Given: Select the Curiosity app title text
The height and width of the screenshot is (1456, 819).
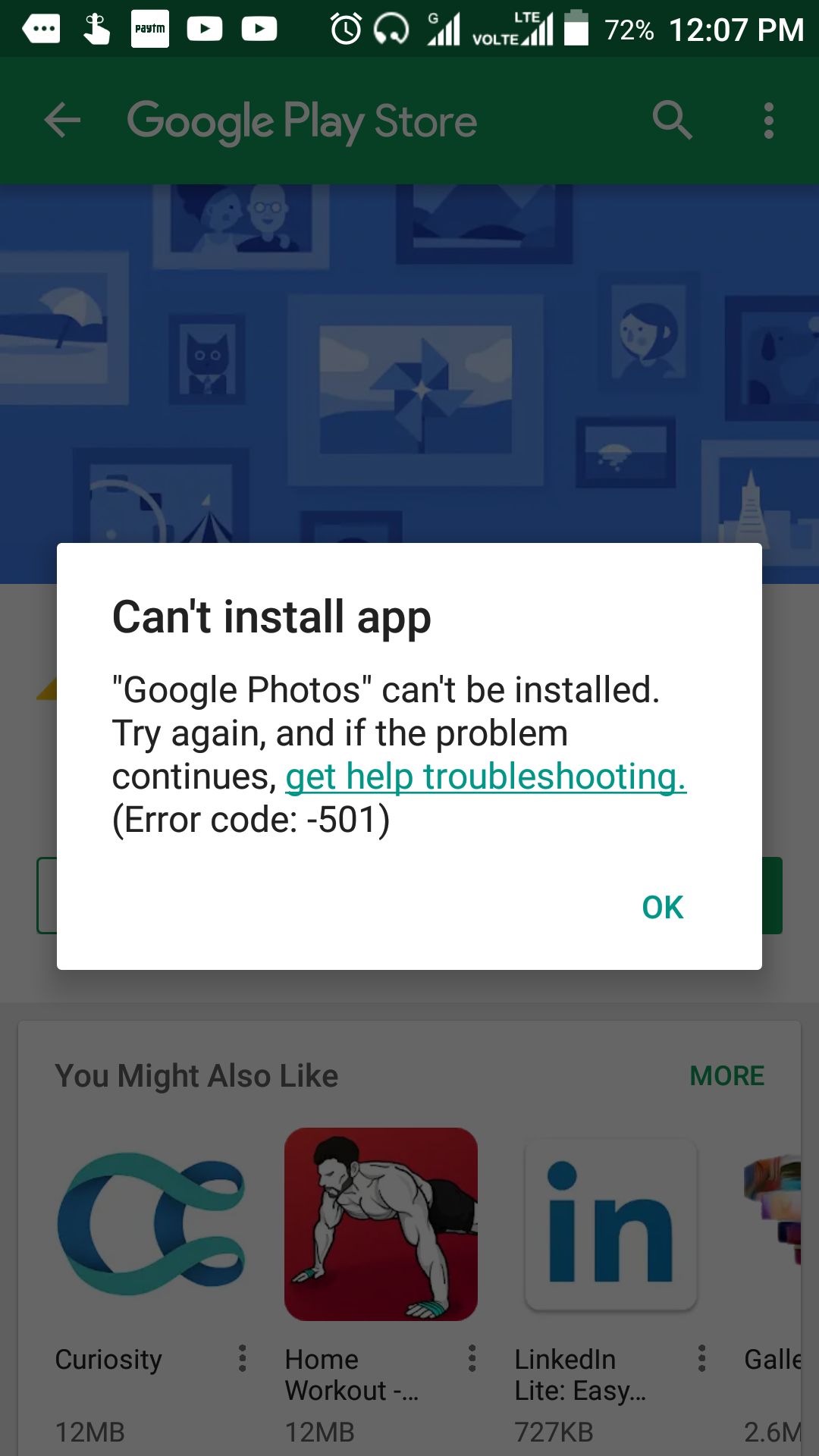Looking at the screenshot, I should (108, 1359).
